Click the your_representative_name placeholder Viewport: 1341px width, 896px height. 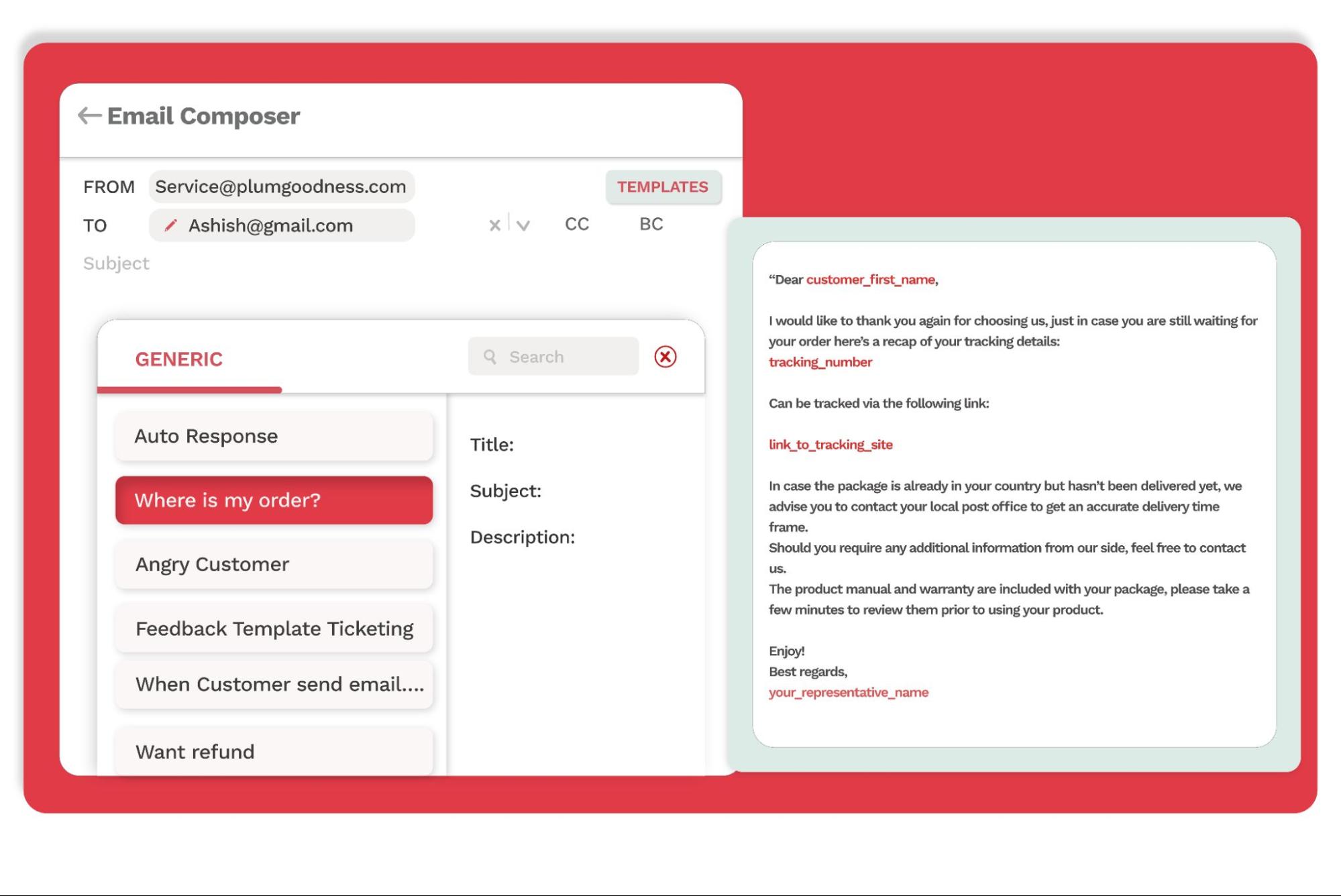849,692
